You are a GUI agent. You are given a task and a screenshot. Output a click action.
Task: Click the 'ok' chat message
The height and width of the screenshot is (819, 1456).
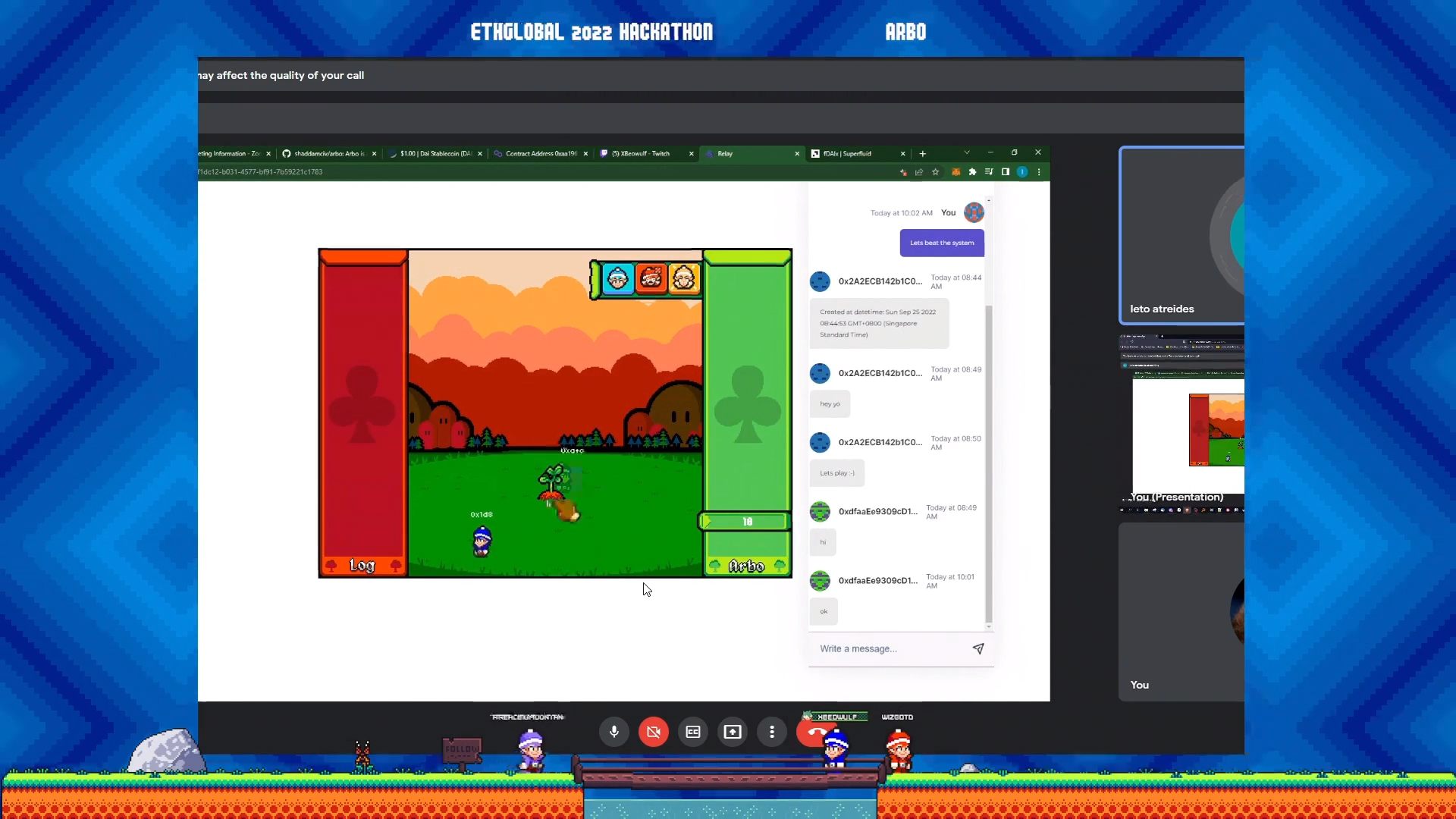point(824,611)
